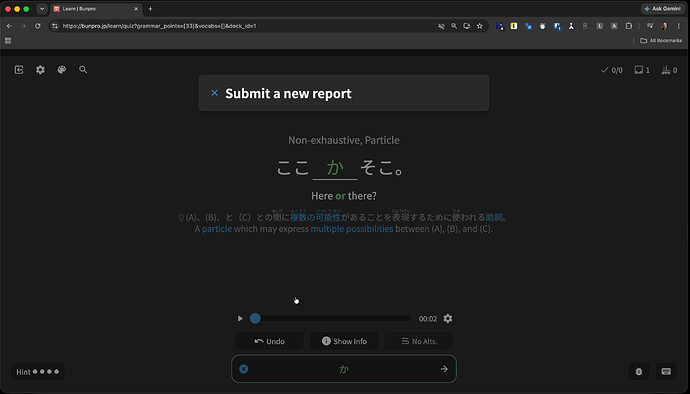Click the yellow extension icon
Screen dimensions: 690x394
(514, 26)
